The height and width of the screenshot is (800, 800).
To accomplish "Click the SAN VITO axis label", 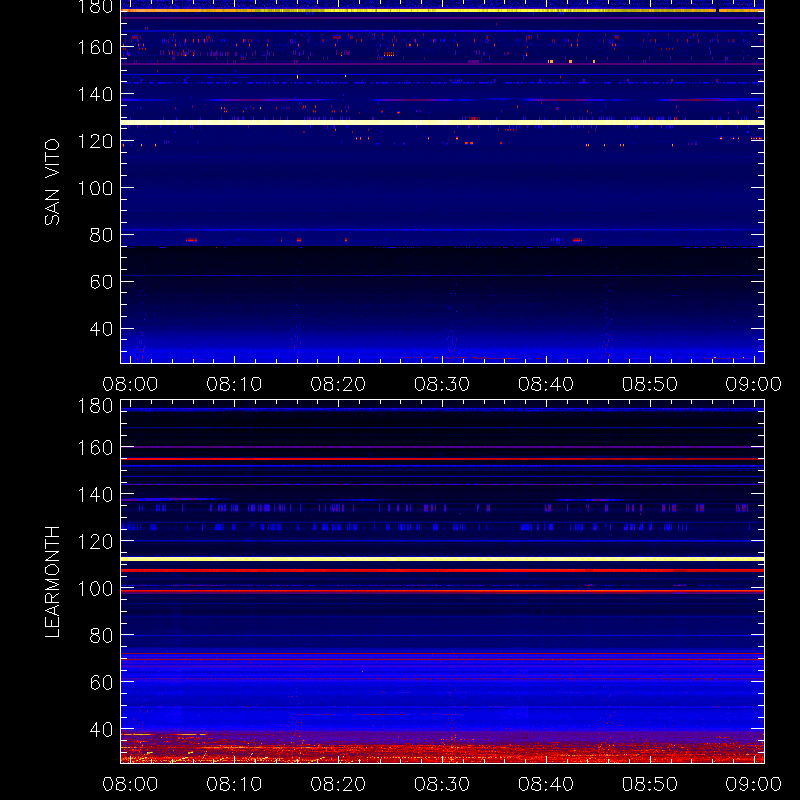I will 52,182.
